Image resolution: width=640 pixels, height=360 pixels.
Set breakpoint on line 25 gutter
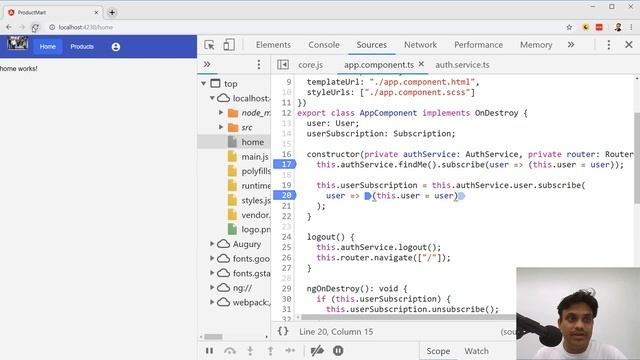tap(286, 247)
